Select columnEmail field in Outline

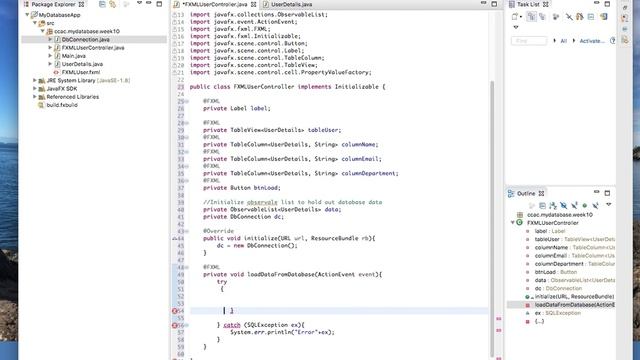pos(575,256)
